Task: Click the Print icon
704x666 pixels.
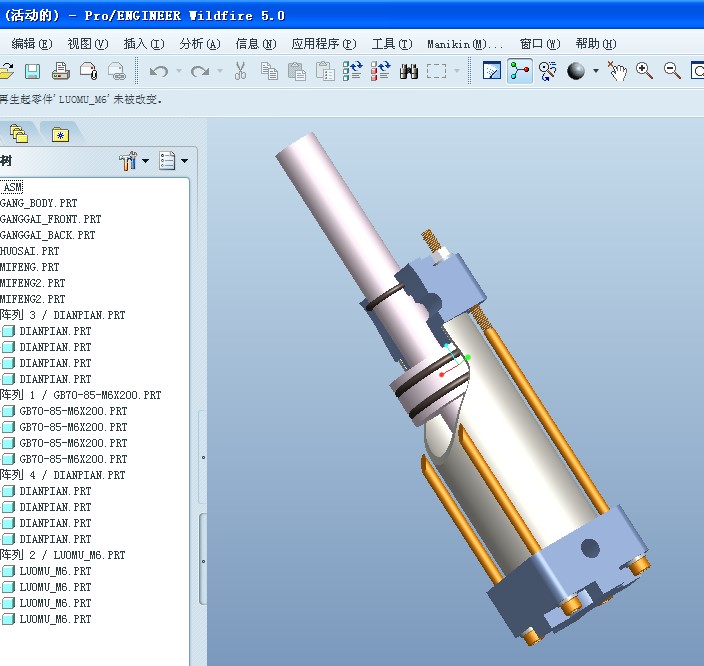Action: point(61,71)
